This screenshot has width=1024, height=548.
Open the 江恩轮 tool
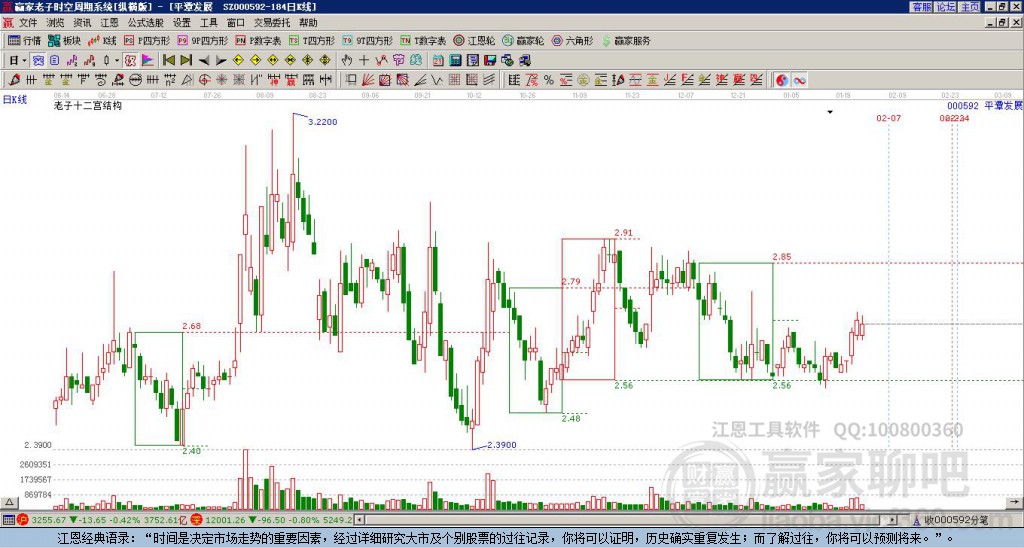(474, 40)
